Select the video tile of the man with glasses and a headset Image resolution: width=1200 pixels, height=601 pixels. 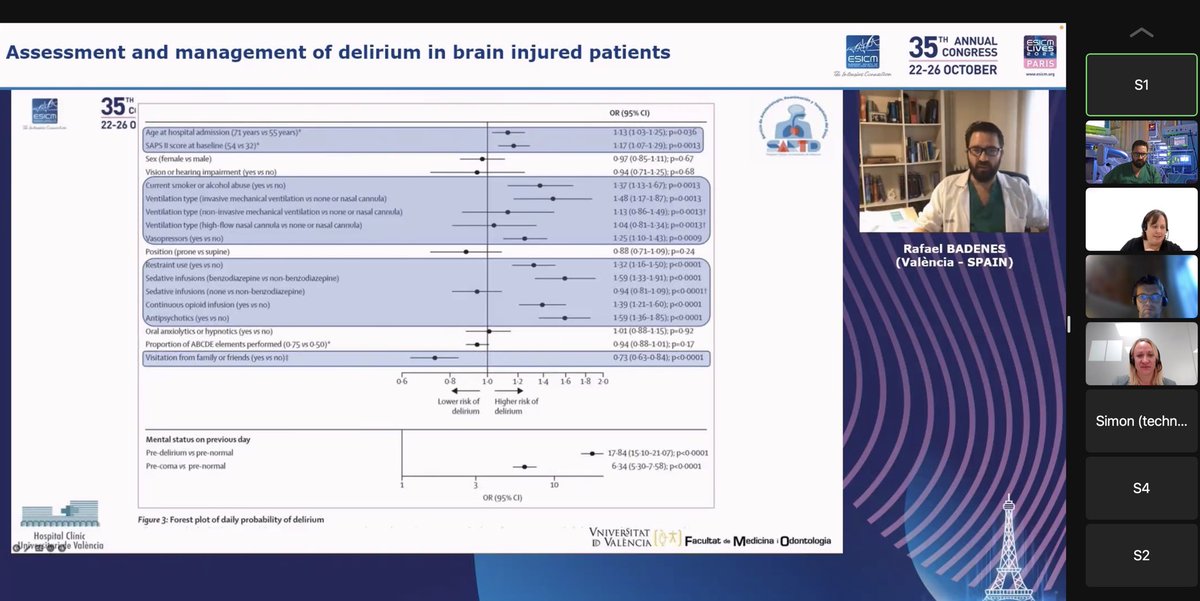[1141, 286]
